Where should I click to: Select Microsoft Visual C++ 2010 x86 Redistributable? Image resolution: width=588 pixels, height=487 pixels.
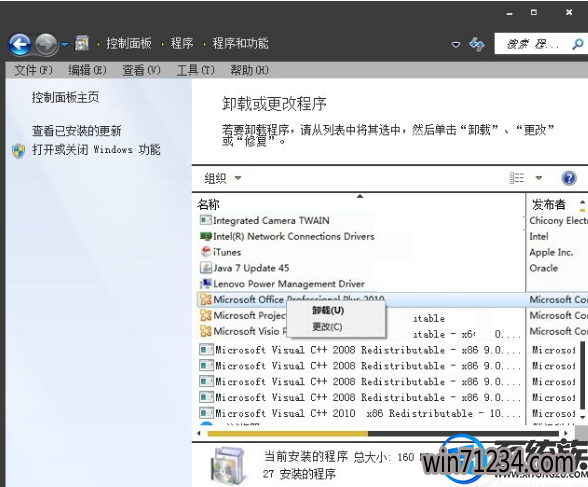pyautogui.click(x=368, y=413)
